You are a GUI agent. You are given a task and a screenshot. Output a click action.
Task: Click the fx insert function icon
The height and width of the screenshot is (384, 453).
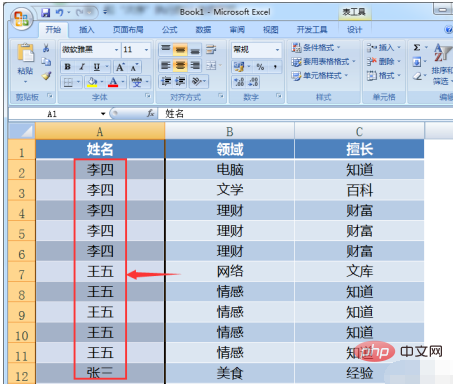click(150, 114)
